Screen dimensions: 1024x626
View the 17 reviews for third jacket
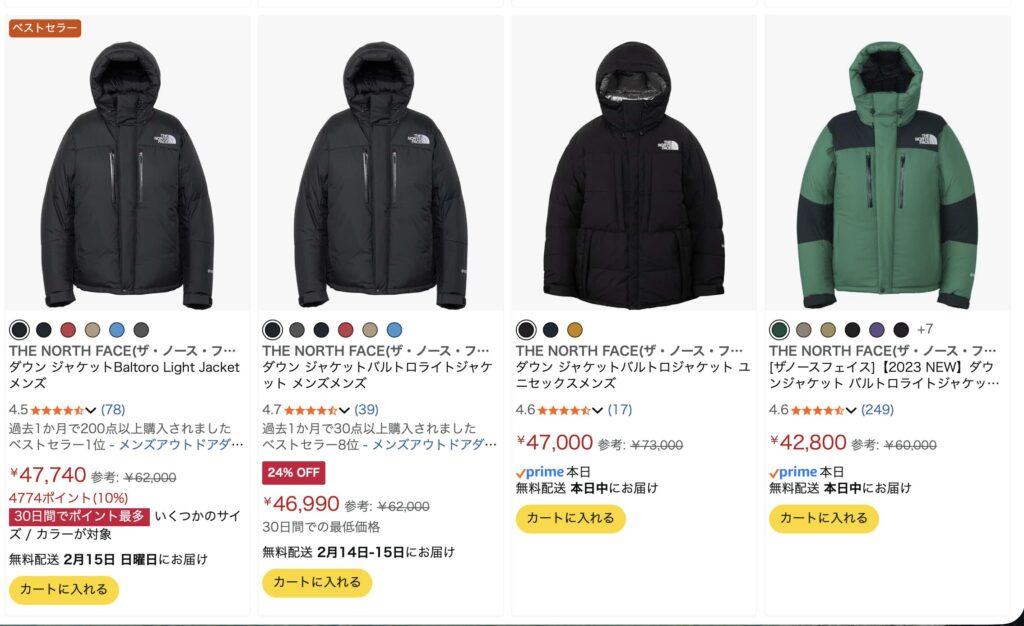(x=620, y=409)
